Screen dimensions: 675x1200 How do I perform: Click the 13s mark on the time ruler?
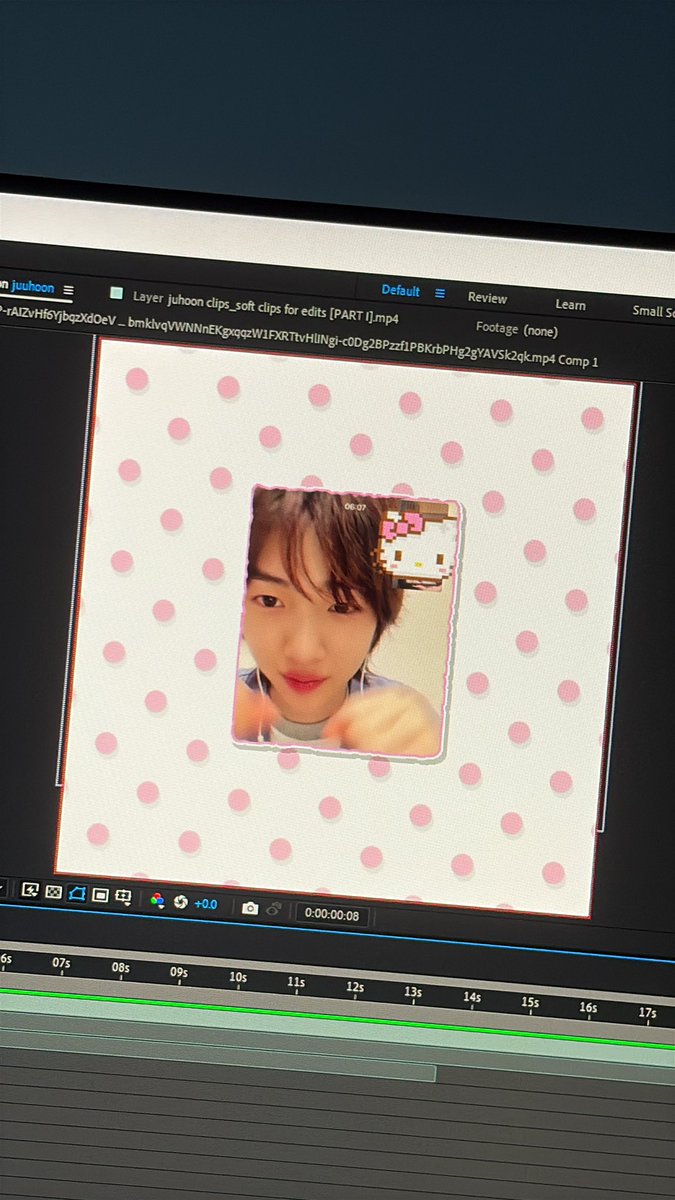click(413, 992)
